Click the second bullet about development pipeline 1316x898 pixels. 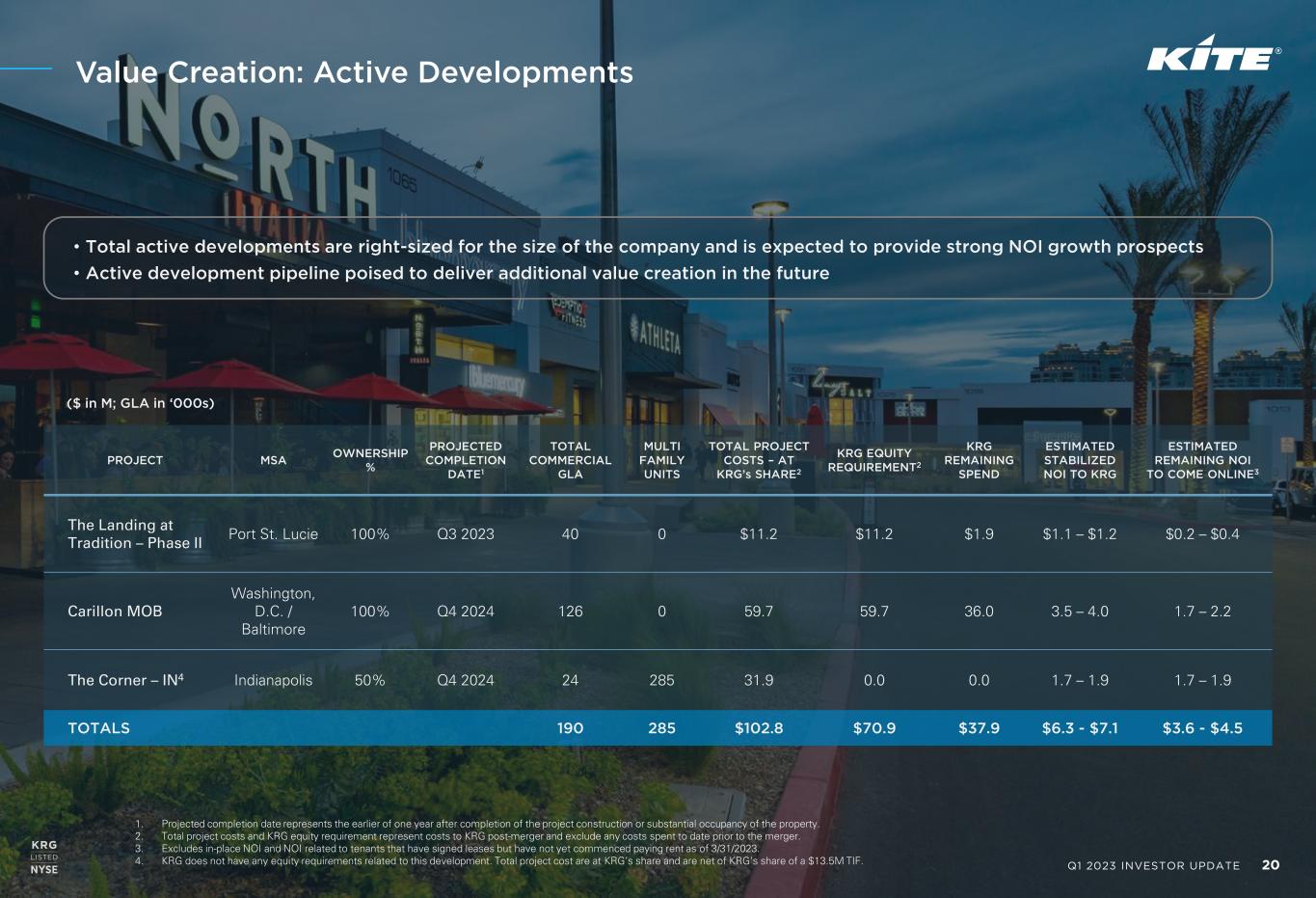click(457, 273)
